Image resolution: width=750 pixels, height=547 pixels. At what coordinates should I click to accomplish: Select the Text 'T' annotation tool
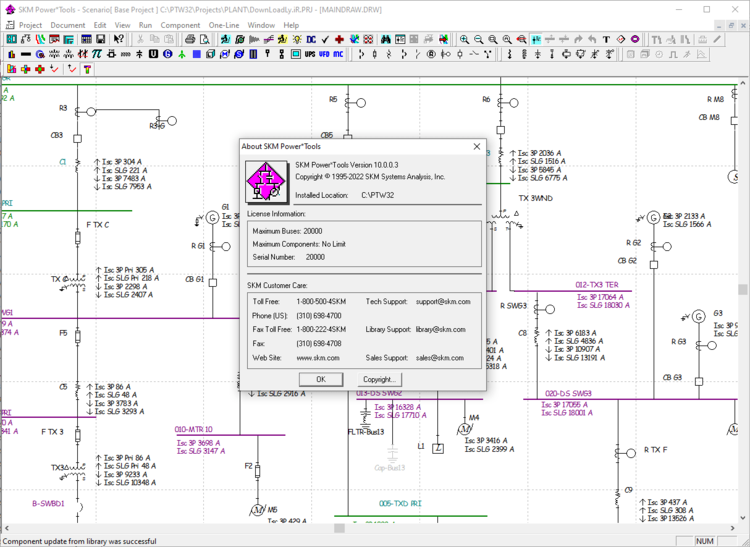[x=606, y=39]
